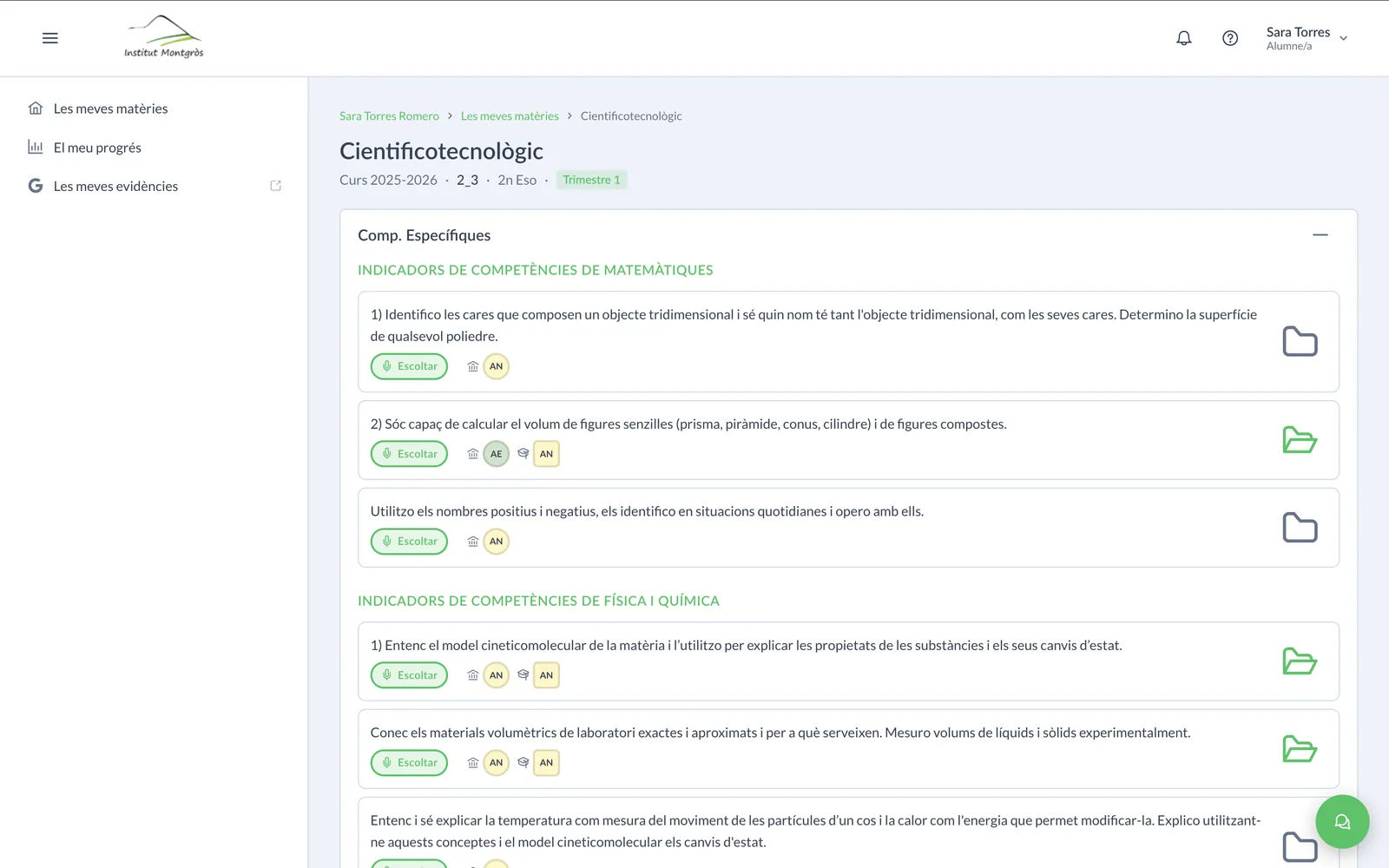Viewport: 1389px width, 868px height.
Task: Collapse the Comp. Específiques section
Action: pyautogui.click(x=1320, y=235)
